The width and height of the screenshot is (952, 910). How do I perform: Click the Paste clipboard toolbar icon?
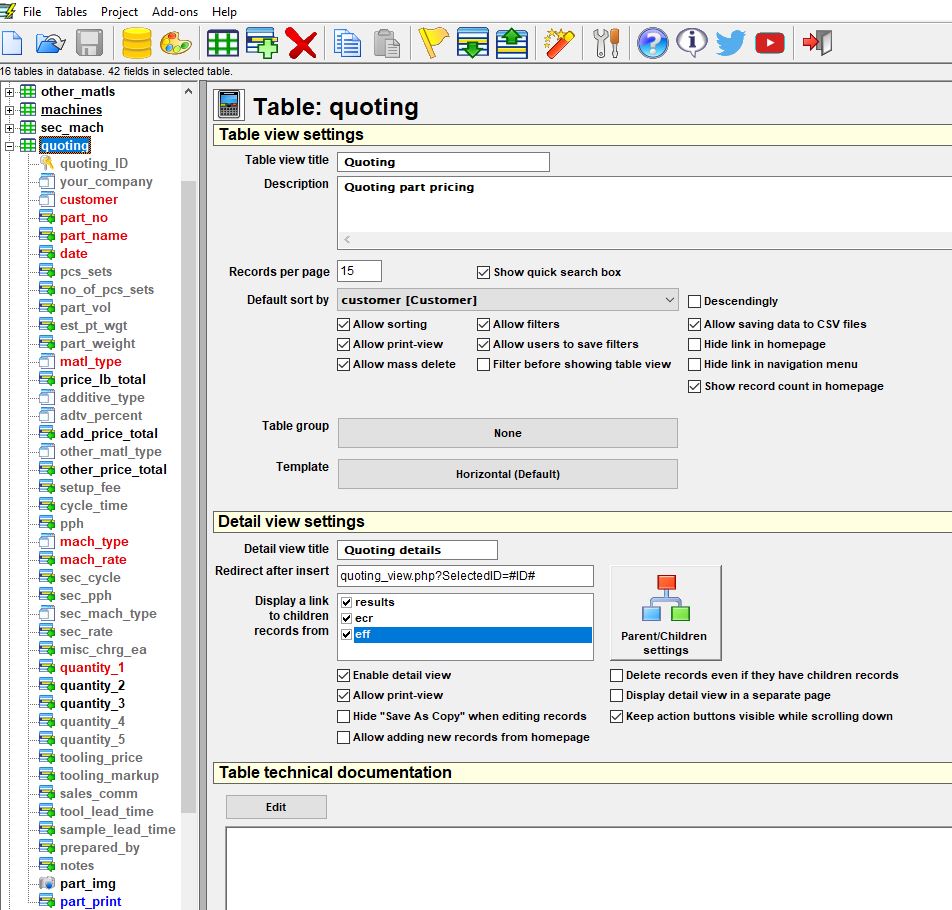point(386,43)
